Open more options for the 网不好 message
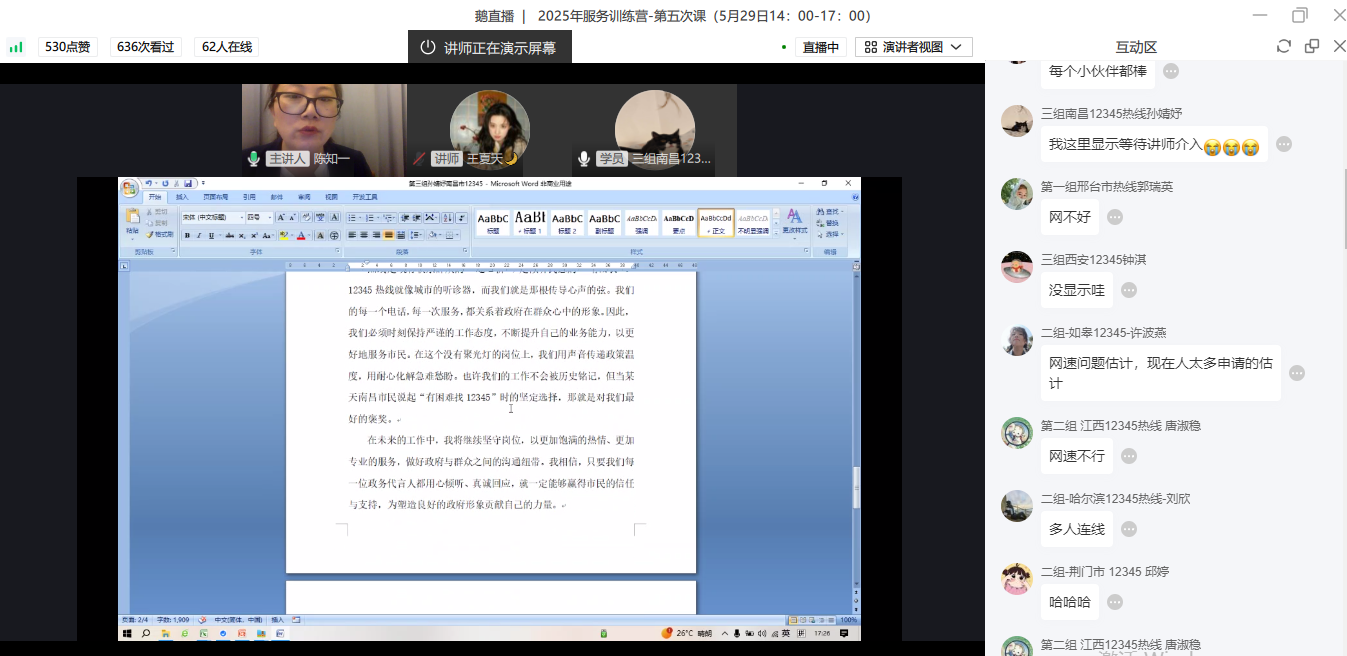1347x656 pixels. 1115,217
